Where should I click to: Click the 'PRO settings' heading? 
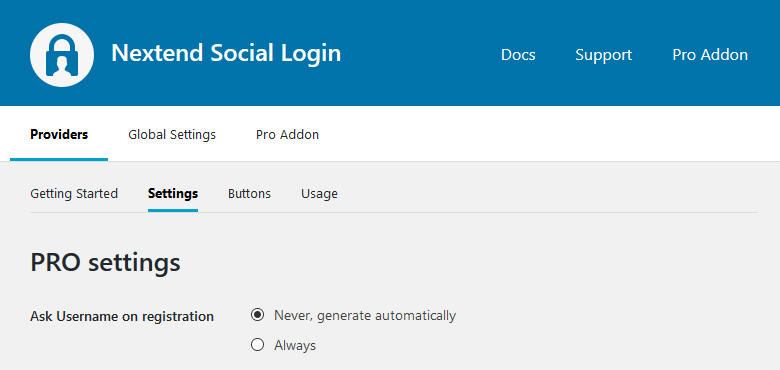coord(105,262)
